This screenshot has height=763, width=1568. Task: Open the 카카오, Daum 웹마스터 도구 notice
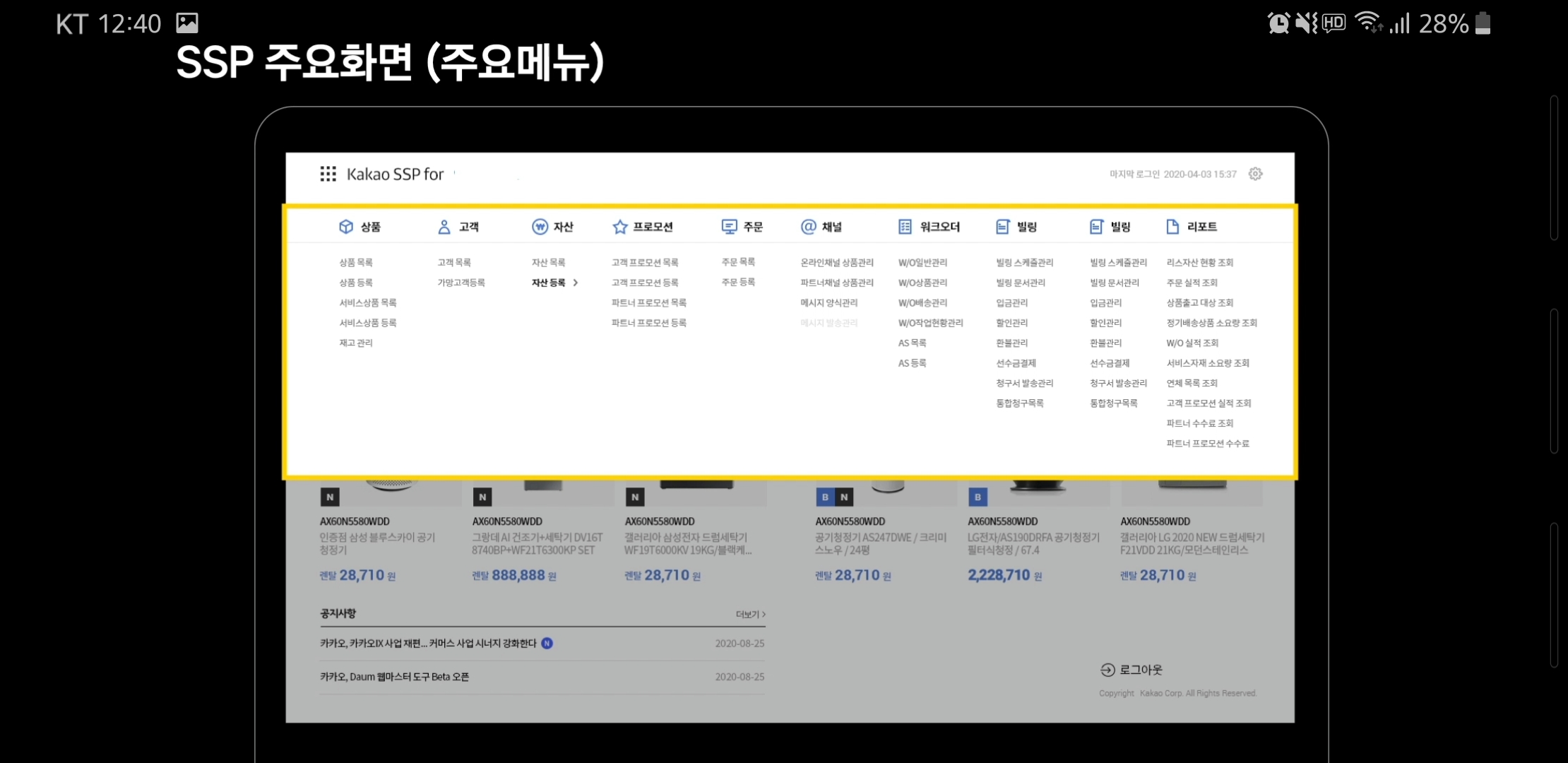coord(395,677)
